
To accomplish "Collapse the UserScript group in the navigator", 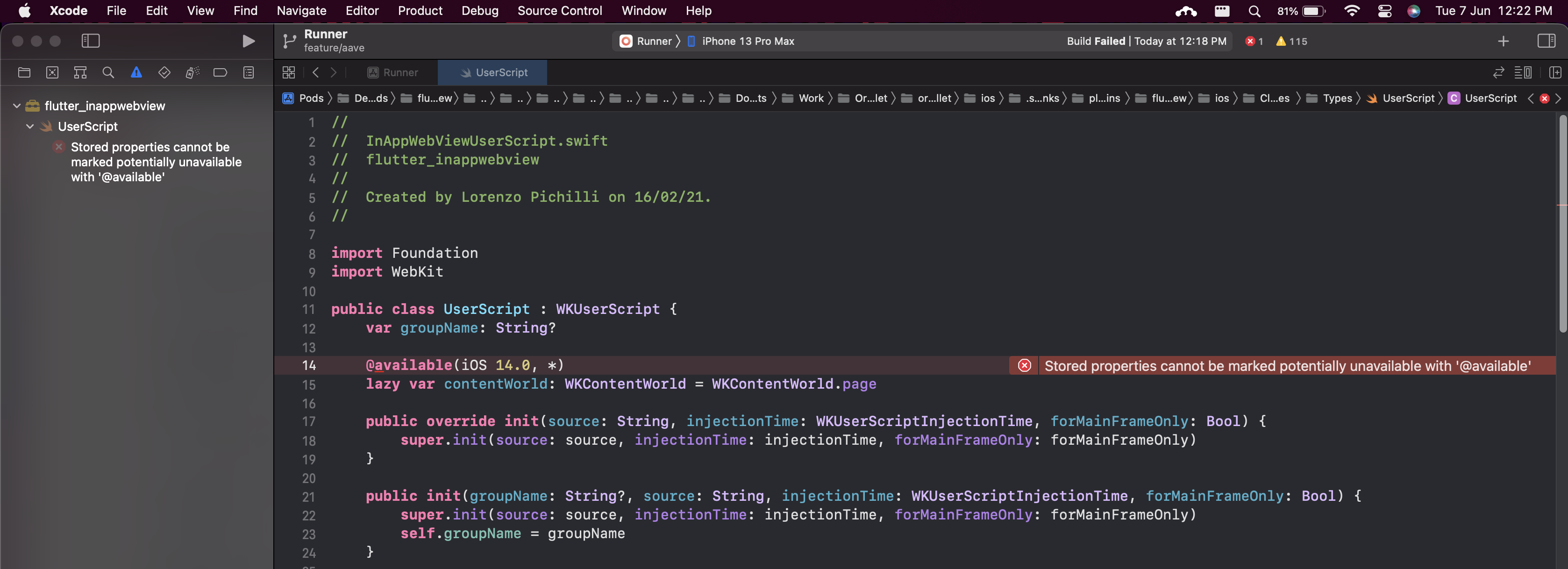I will 29,126.
